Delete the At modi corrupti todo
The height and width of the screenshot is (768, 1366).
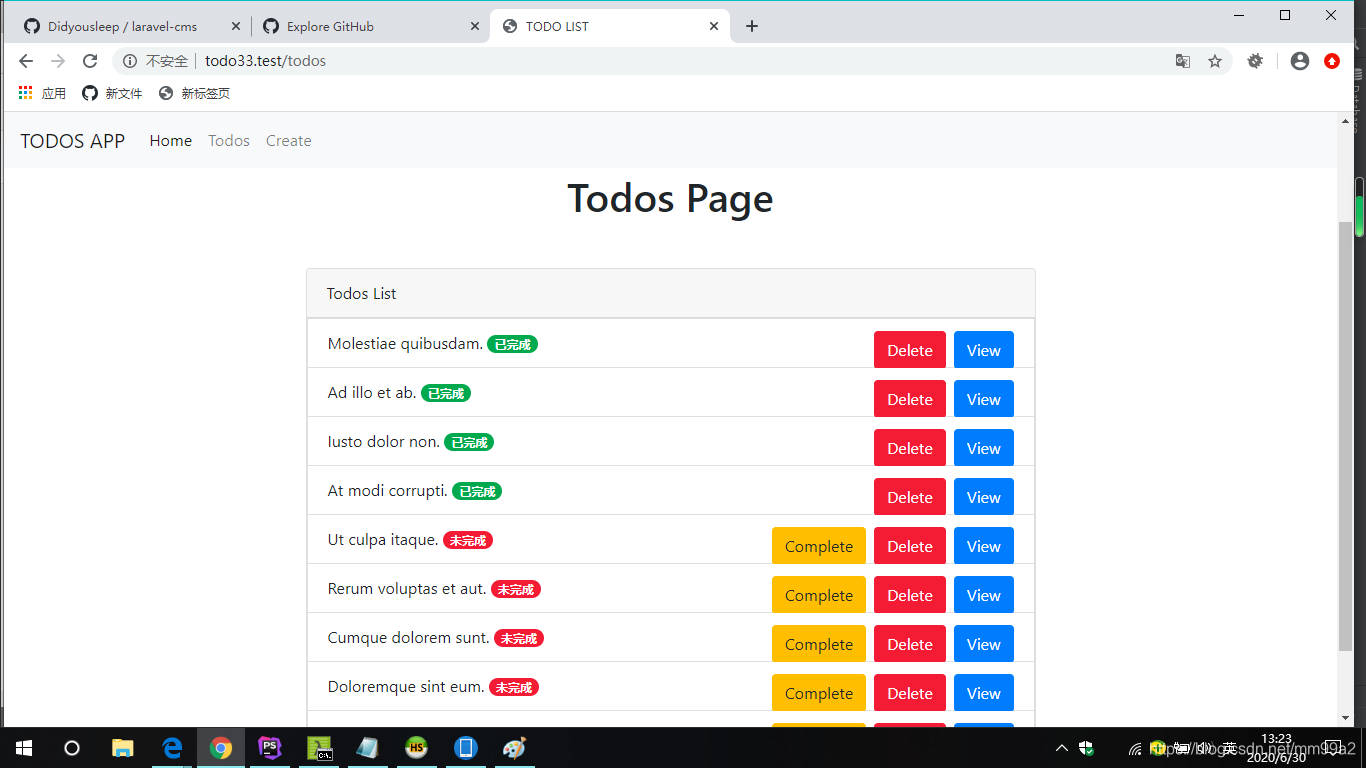pyautogui.click(x=910, y=497)
